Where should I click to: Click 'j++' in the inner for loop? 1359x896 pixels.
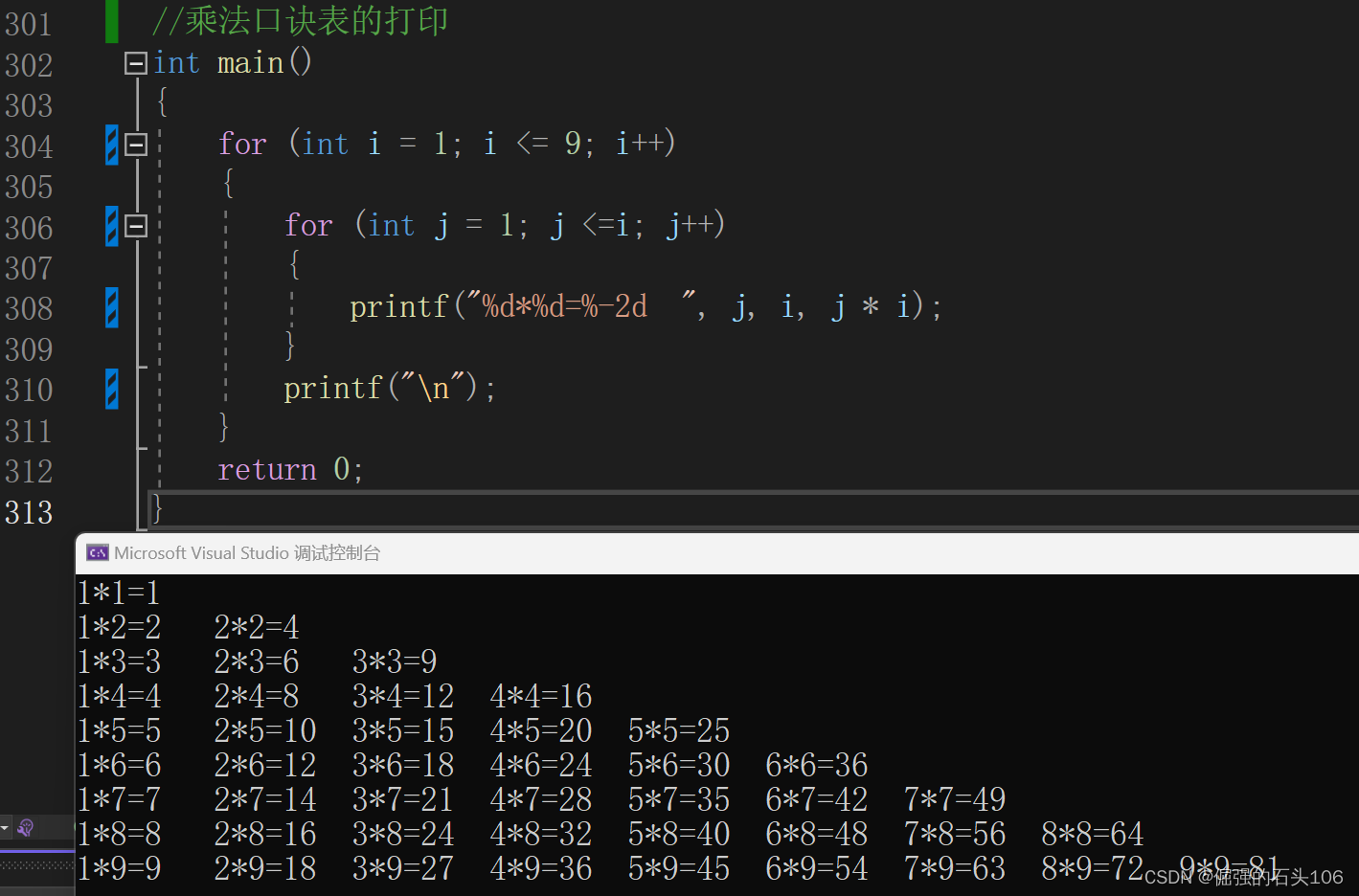tap(691, 225)
